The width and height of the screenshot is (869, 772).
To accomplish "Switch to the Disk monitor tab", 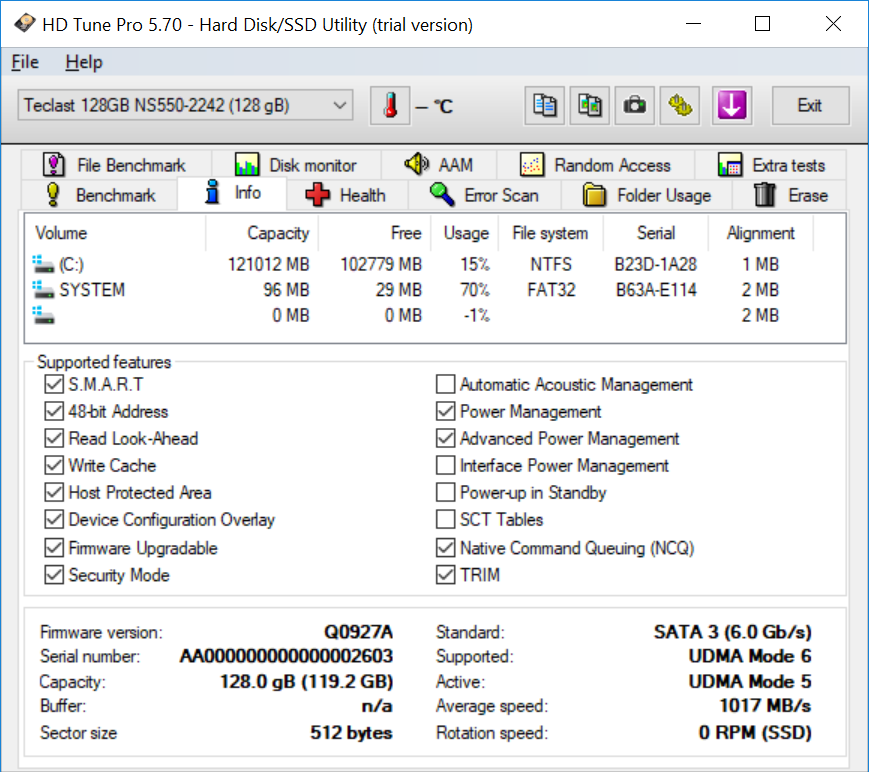I will [x=296, y=165].
